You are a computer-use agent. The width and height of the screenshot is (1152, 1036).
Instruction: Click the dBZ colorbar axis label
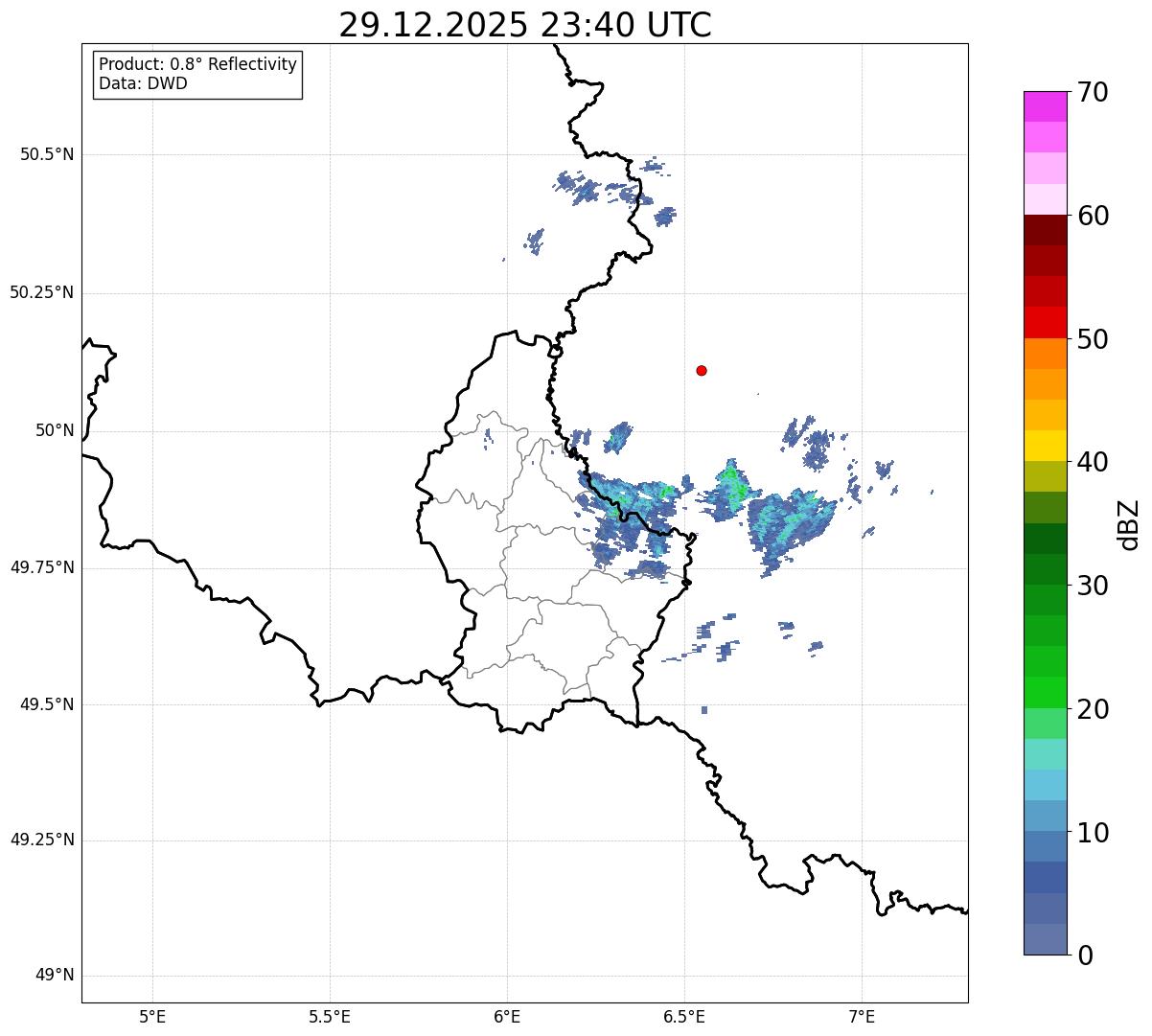coord(1129,523)
